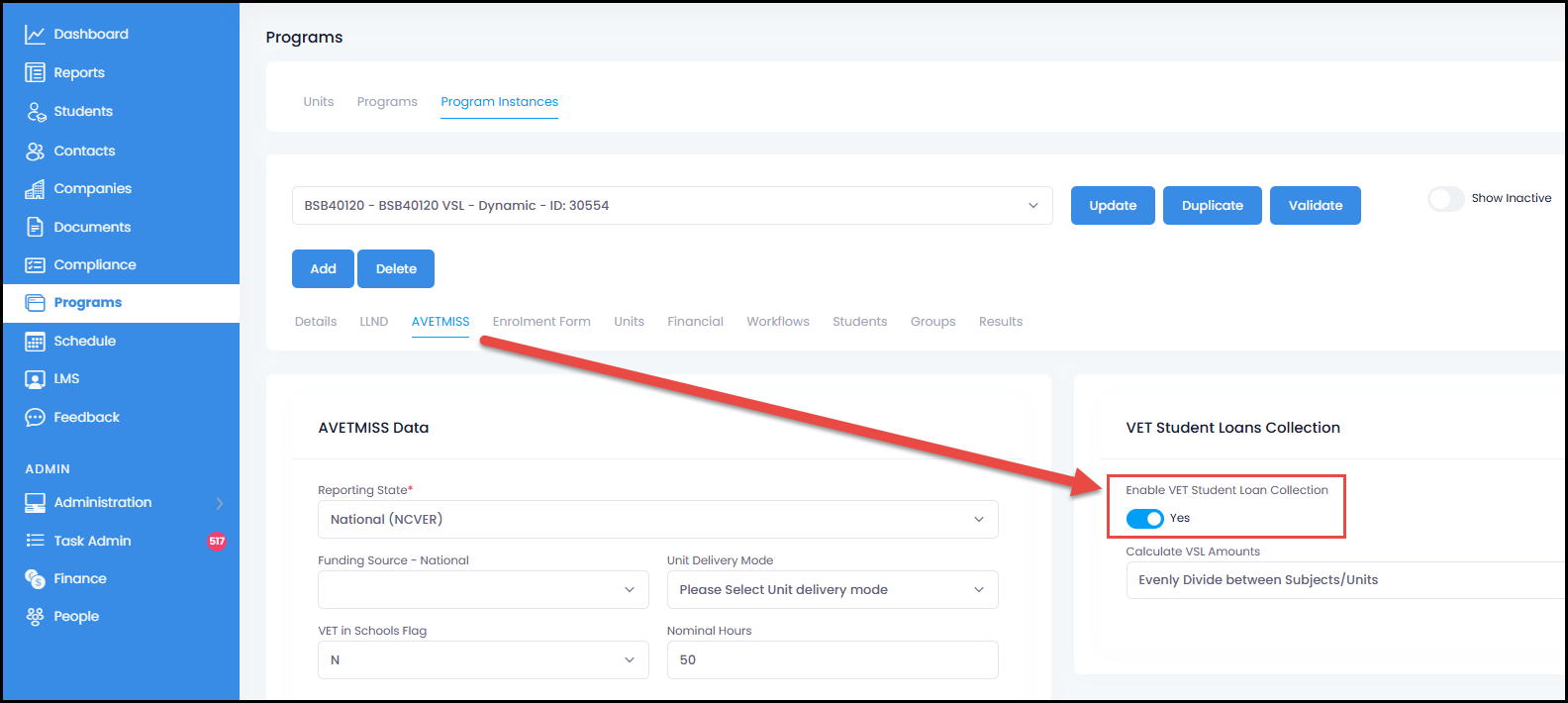Disable the Enable VET Student Loan Collection toggle
Screen dimensions: 1568x703
point(1144,519)
